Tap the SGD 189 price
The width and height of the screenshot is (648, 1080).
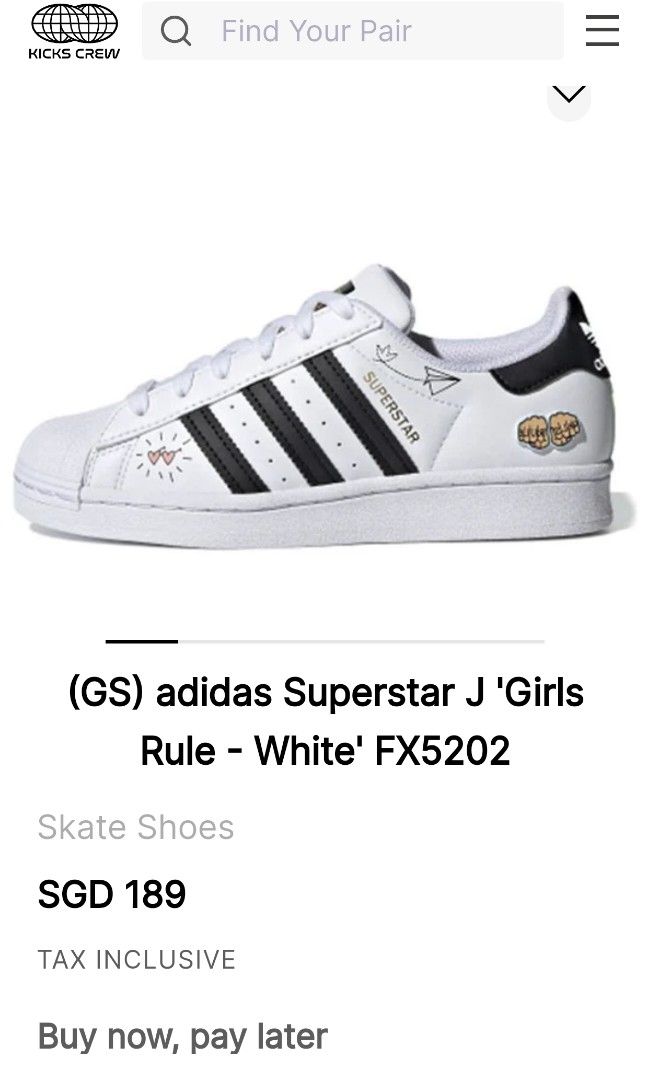point(112,894)
